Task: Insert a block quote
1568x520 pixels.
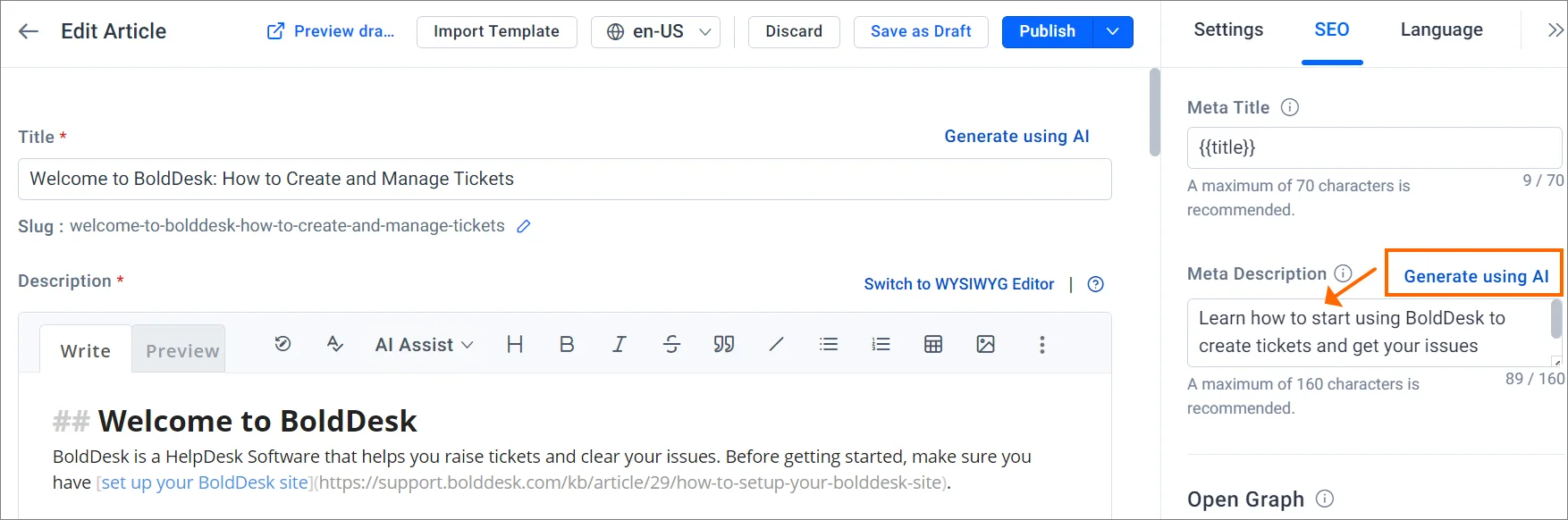Action: 724,344
